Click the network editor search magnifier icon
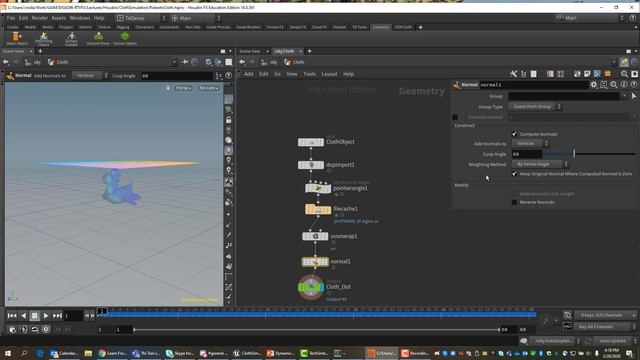 [x=624, y=74]
